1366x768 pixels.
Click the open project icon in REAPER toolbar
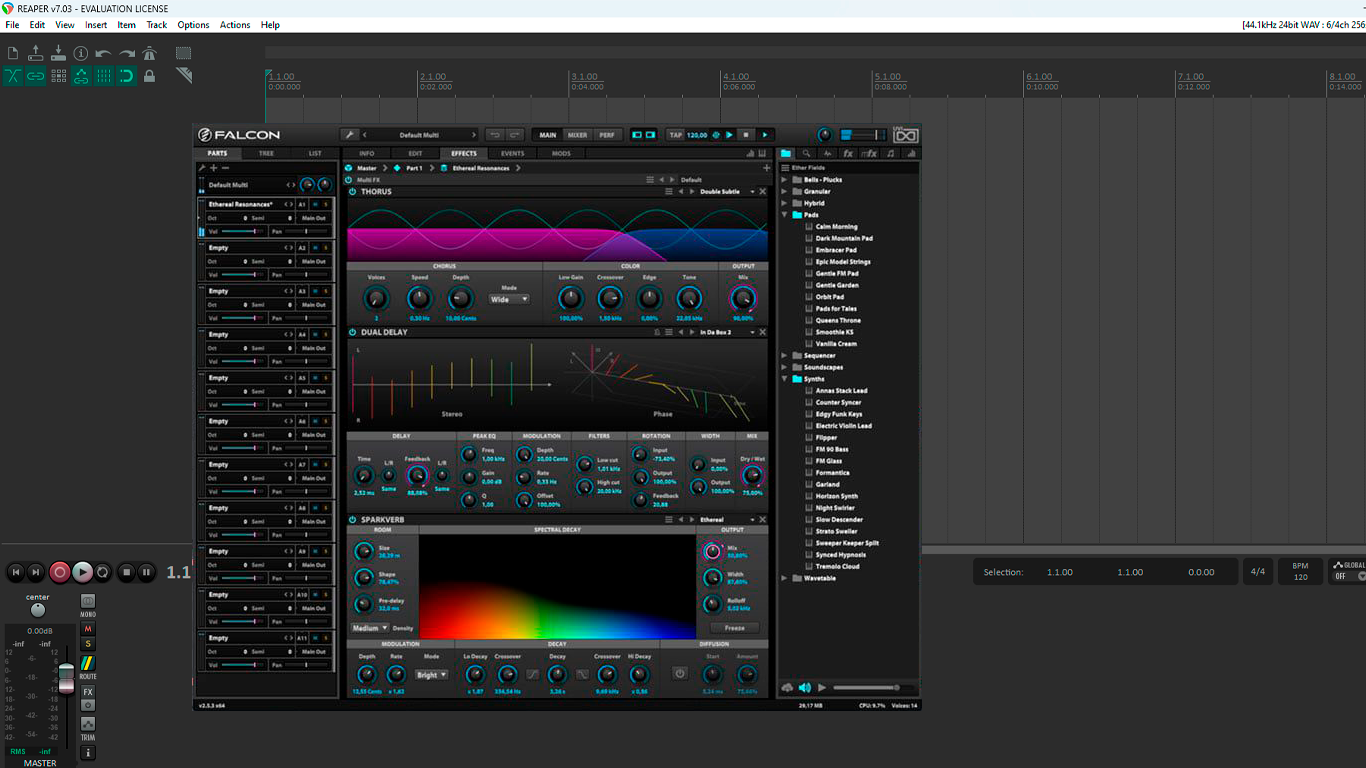tap(36, 53)
